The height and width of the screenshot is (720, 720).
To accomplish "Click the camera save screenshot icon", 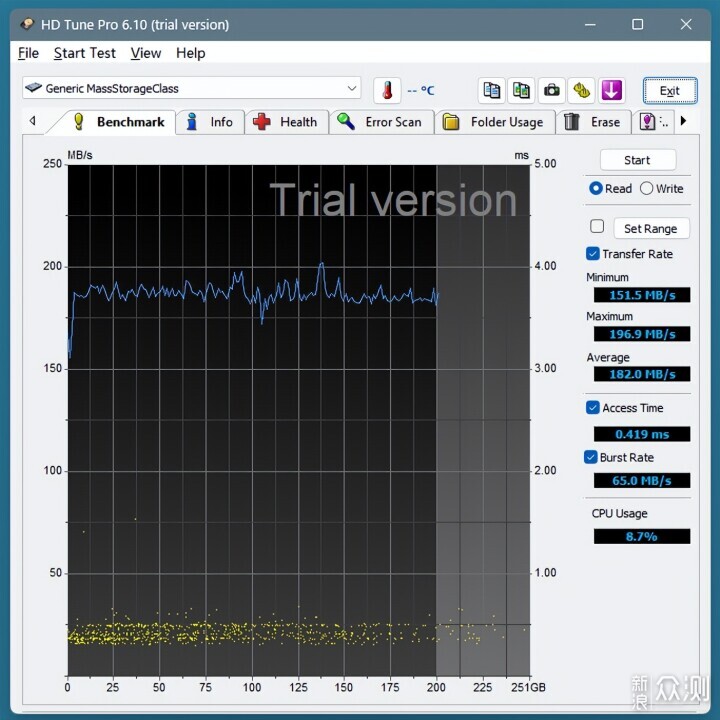I will 551,90.
